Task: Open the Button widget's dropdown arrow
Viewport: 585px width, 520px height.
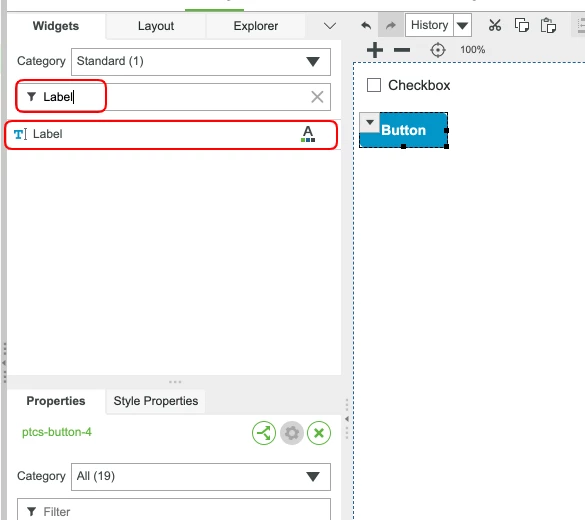Action: pos(370,122)
